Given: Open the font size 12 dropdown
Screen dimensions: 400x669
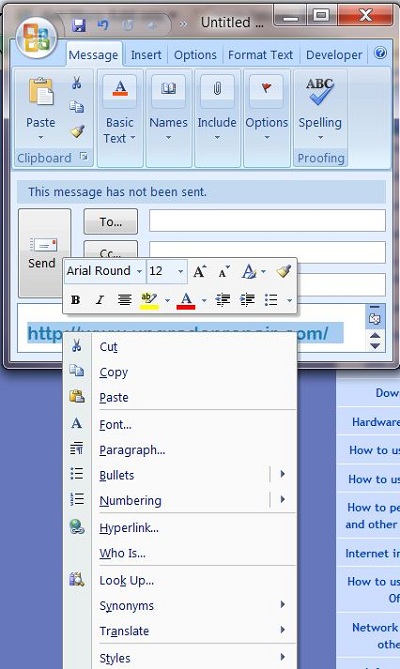Looking at the screenshot, I should 180,271.
